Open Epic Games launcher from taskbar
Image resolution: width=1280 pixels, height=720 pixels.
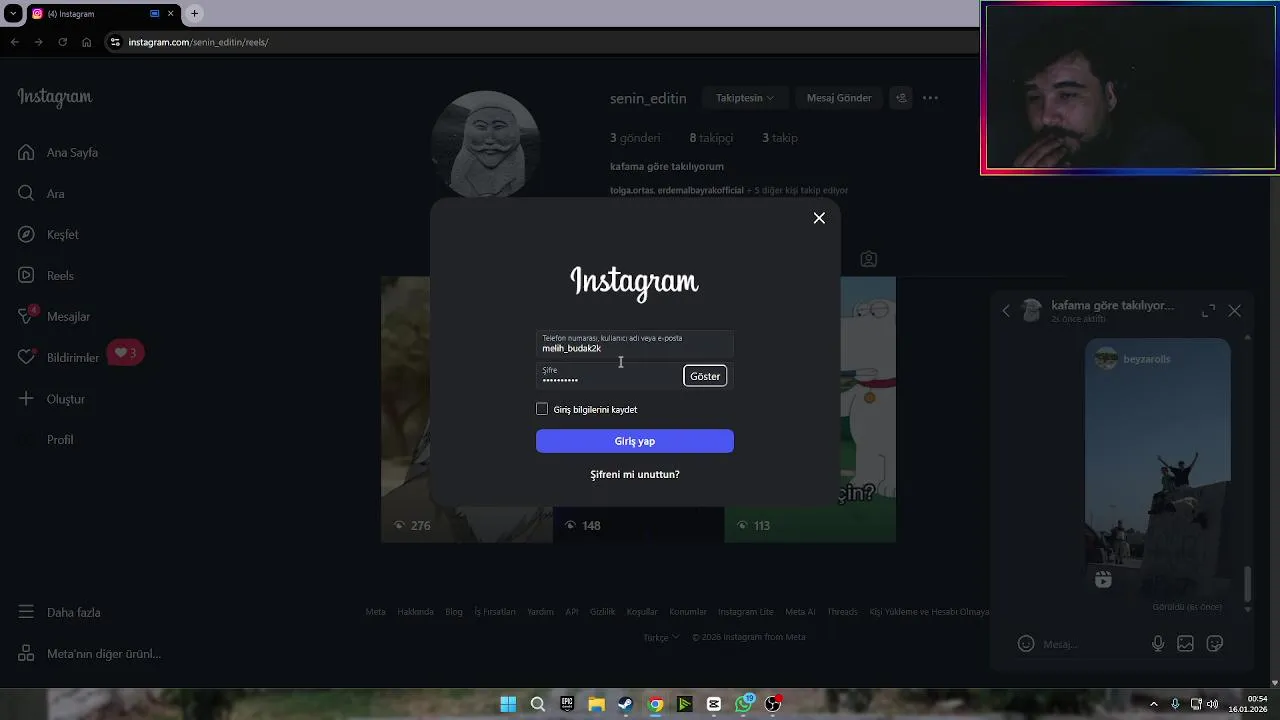[567, 704]
